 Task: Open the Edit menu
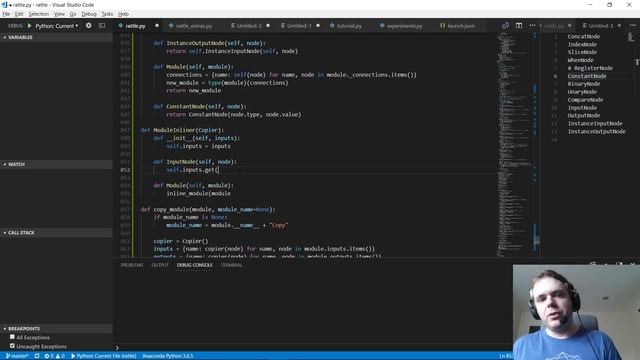(19, 14)
